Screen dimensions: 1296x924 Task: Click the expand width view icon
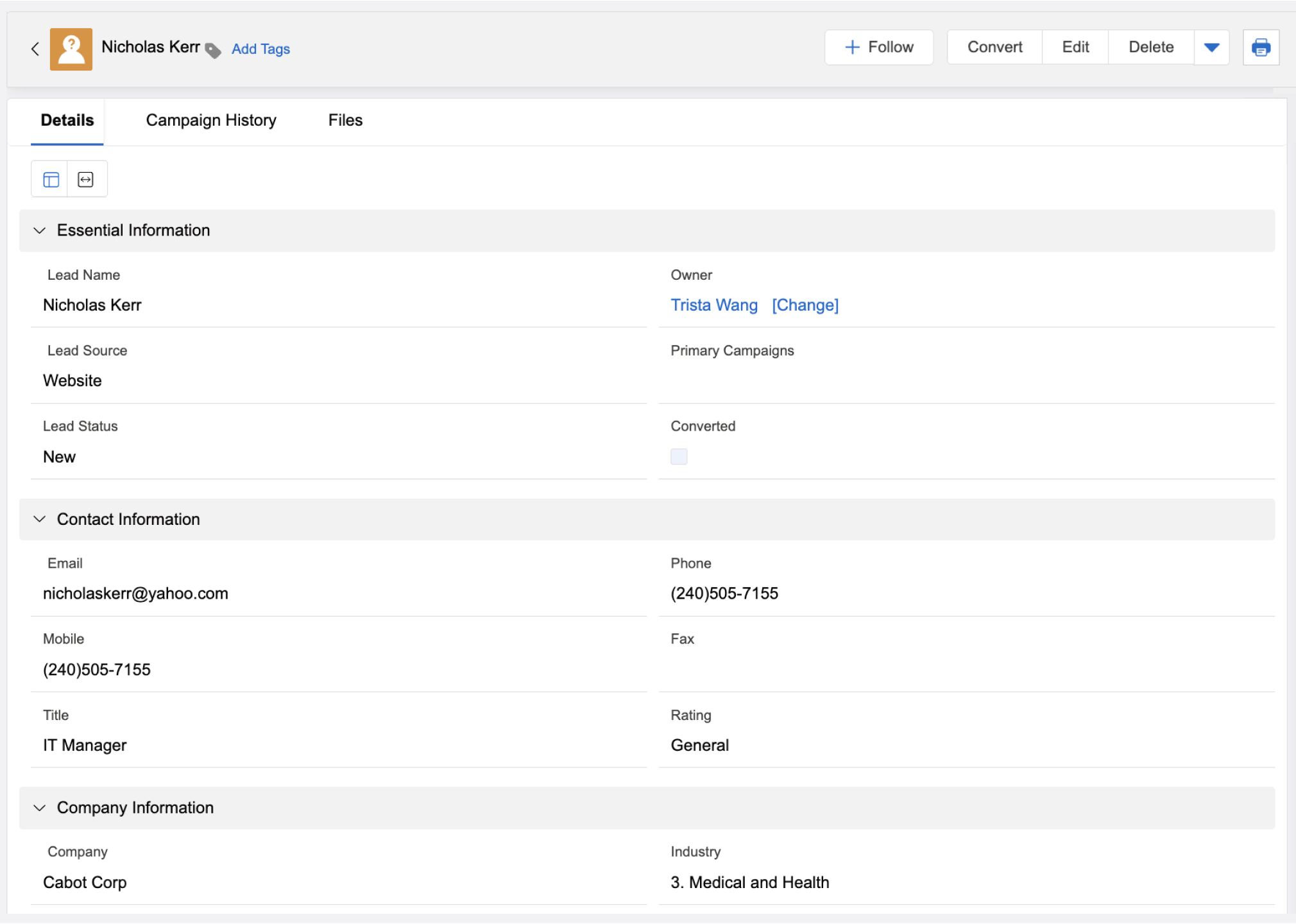click(85, 180)
